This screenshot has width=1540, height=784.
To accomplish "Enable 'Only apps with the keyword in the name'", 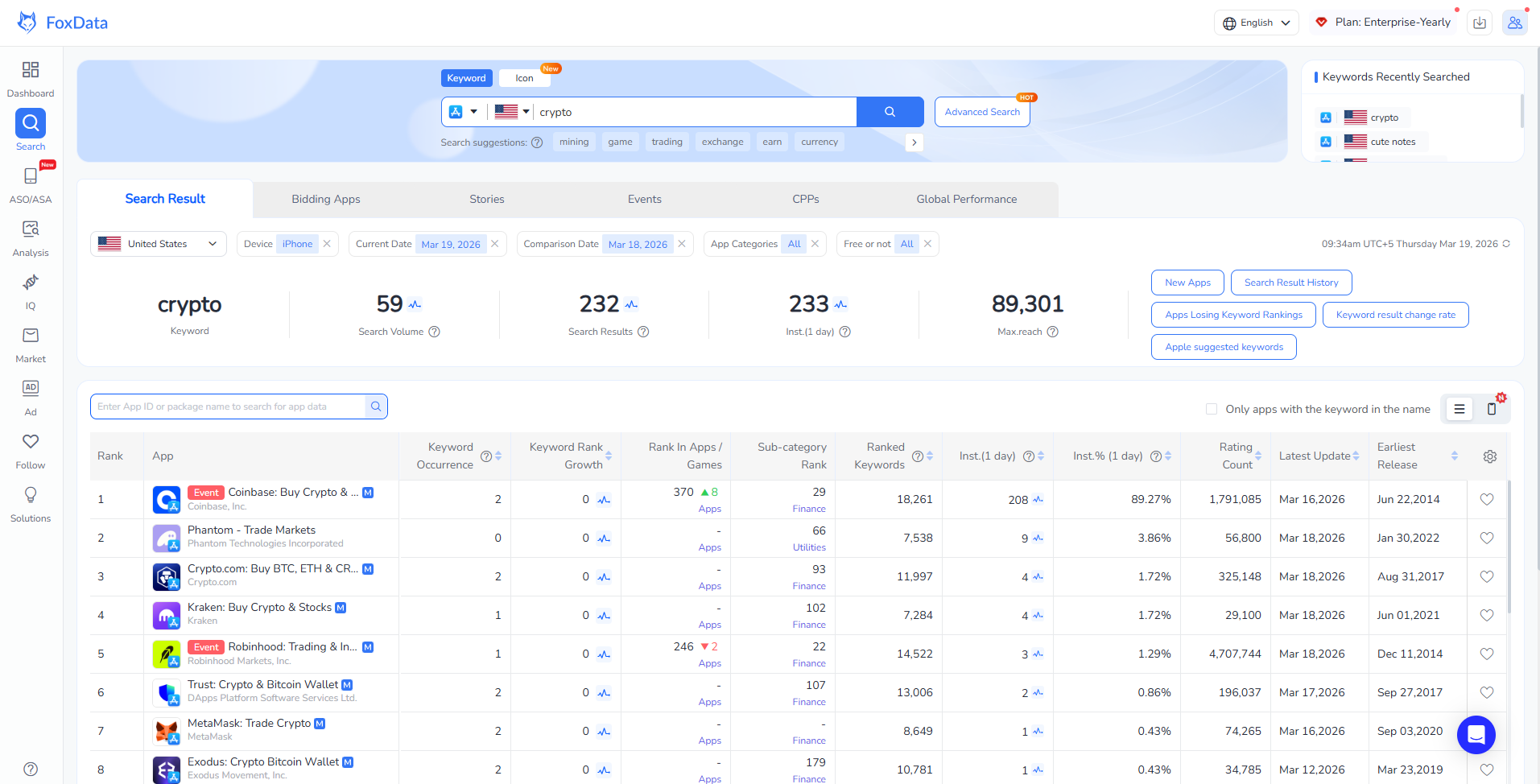I will coord(1212,409).
